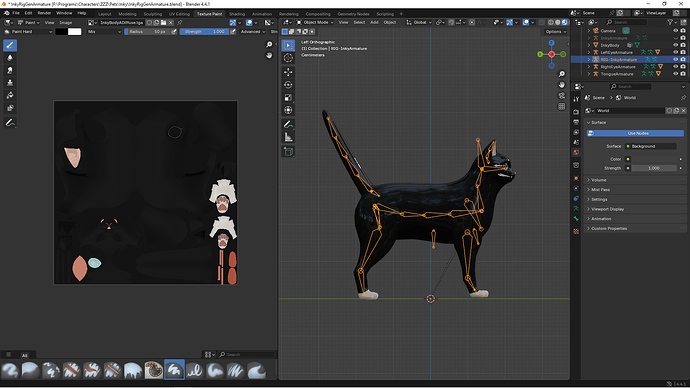690x388 pixels.
Task: Click the Use Nodes button
Action: [x=635, y=133]
